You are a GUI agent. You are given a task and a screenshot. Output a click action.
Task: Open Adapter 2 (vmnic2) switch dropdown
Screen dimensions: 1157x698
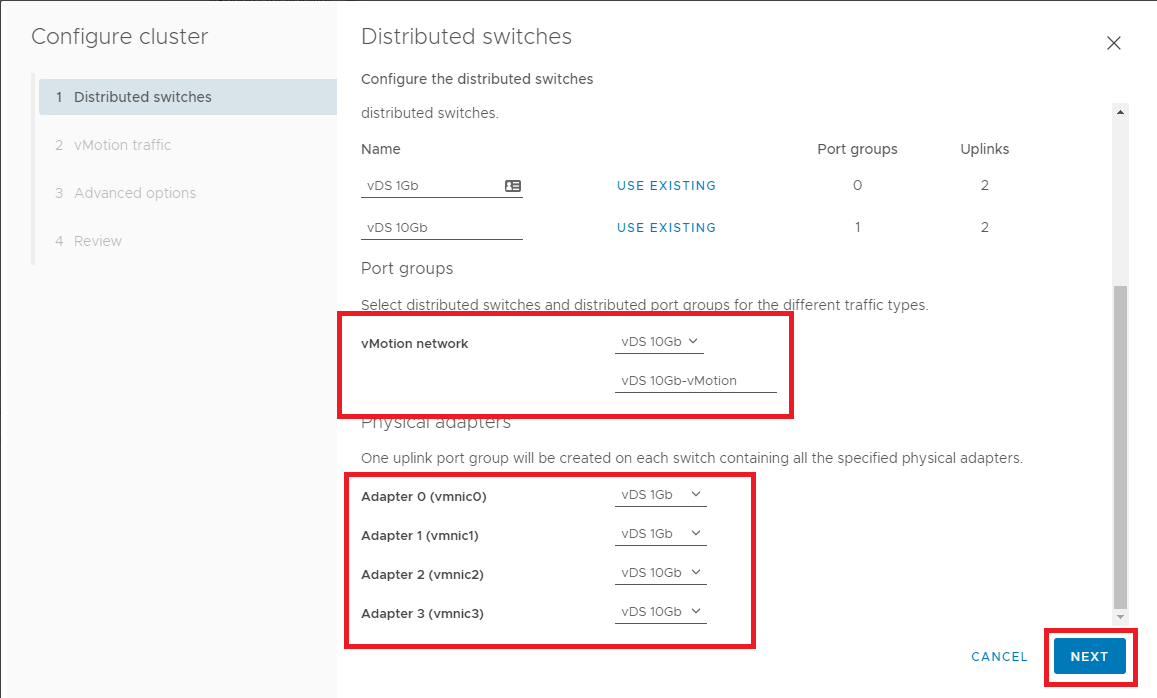pyautogui.click(x=660, y=573)
